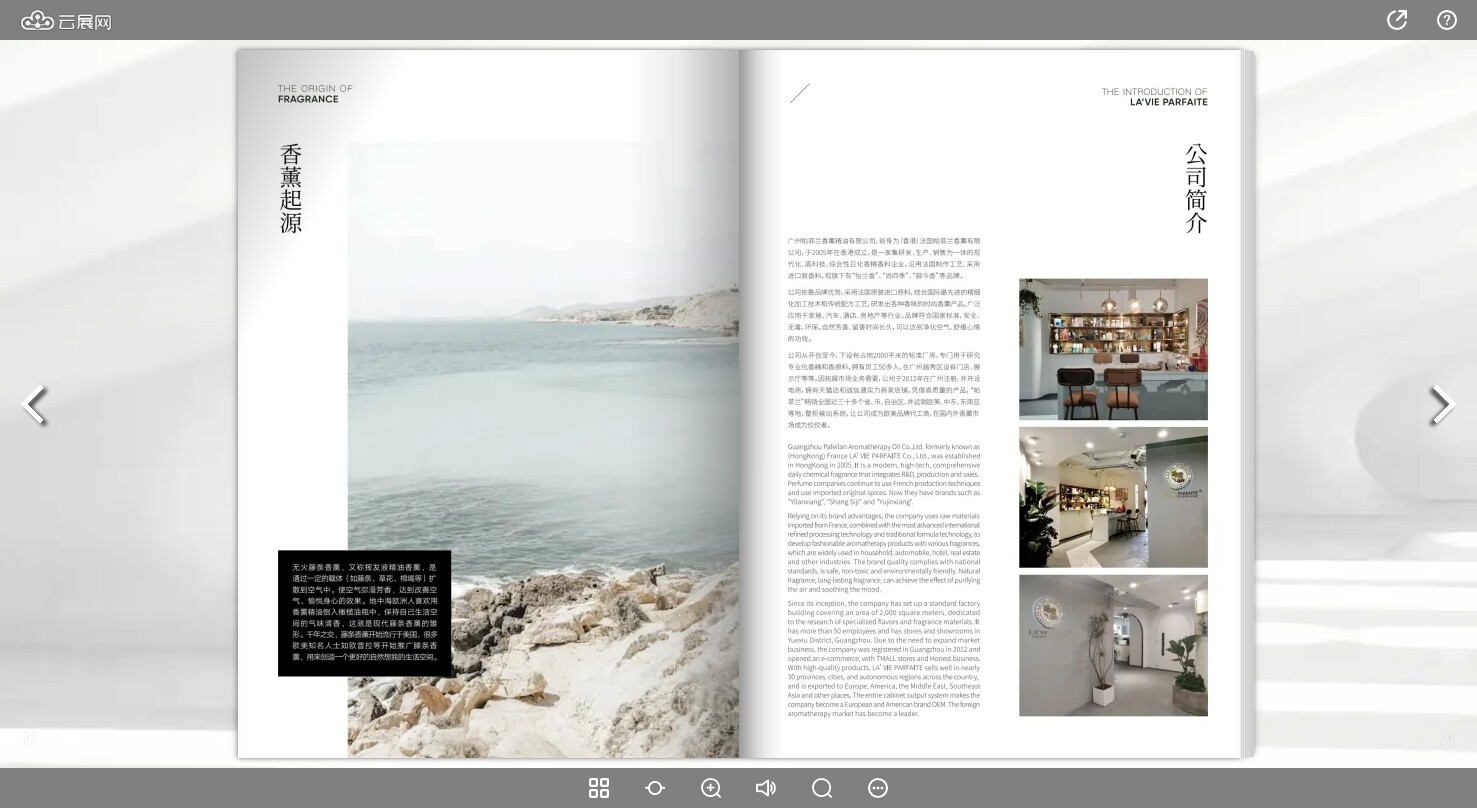Open the help question-mark icon
Viewport: 1477px width, 808px height.
click(x=1447, y=20)
